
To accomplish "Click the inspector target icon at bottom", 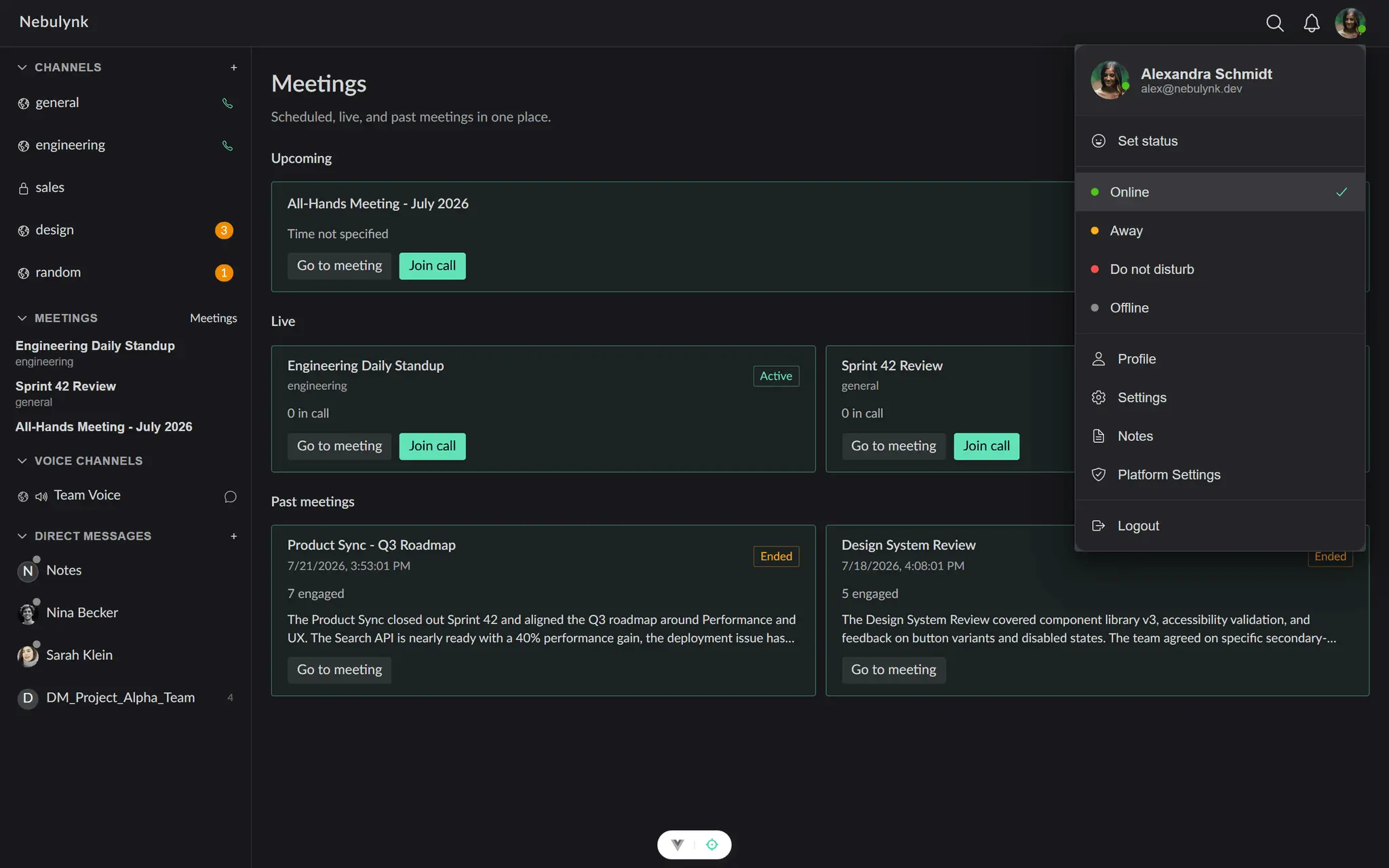I will [x=711, y=844].
